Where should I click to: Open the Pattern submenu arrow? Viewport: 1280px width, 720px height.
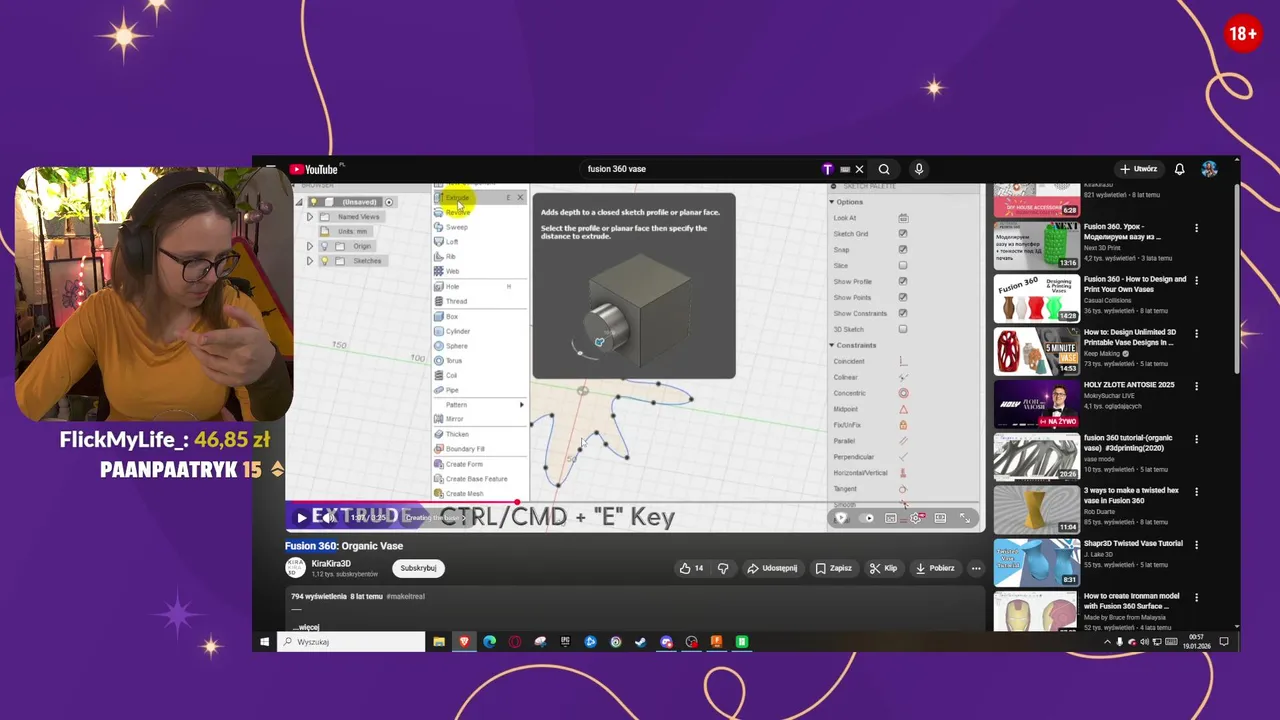click(521, 405)
